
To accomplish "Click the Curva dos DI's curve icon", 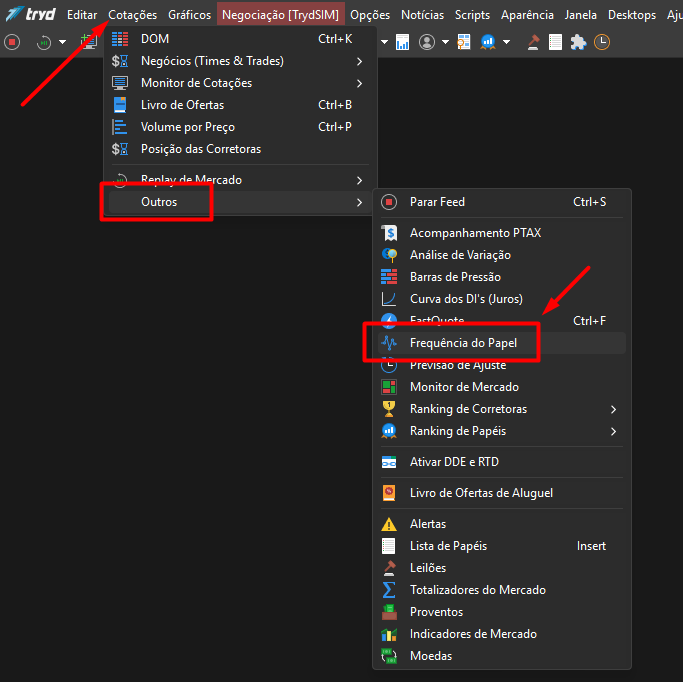I will click(389, 299).
